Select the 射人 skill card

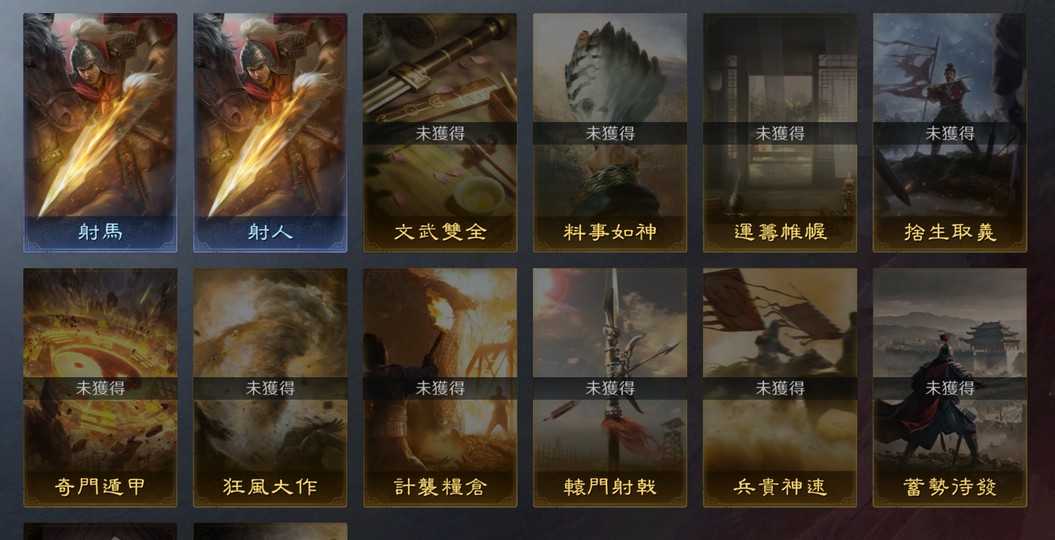point(270,132)
